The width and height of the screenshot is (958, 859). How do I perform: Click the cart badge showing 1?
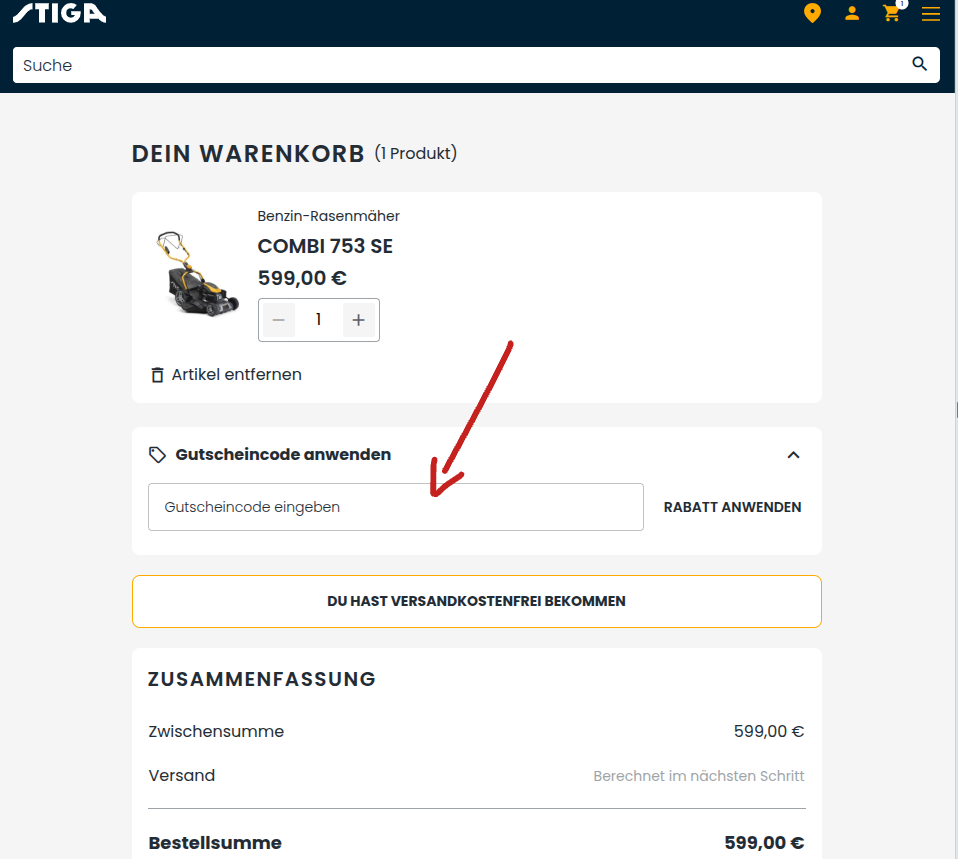pyautogui.click(x=901, y=5)
